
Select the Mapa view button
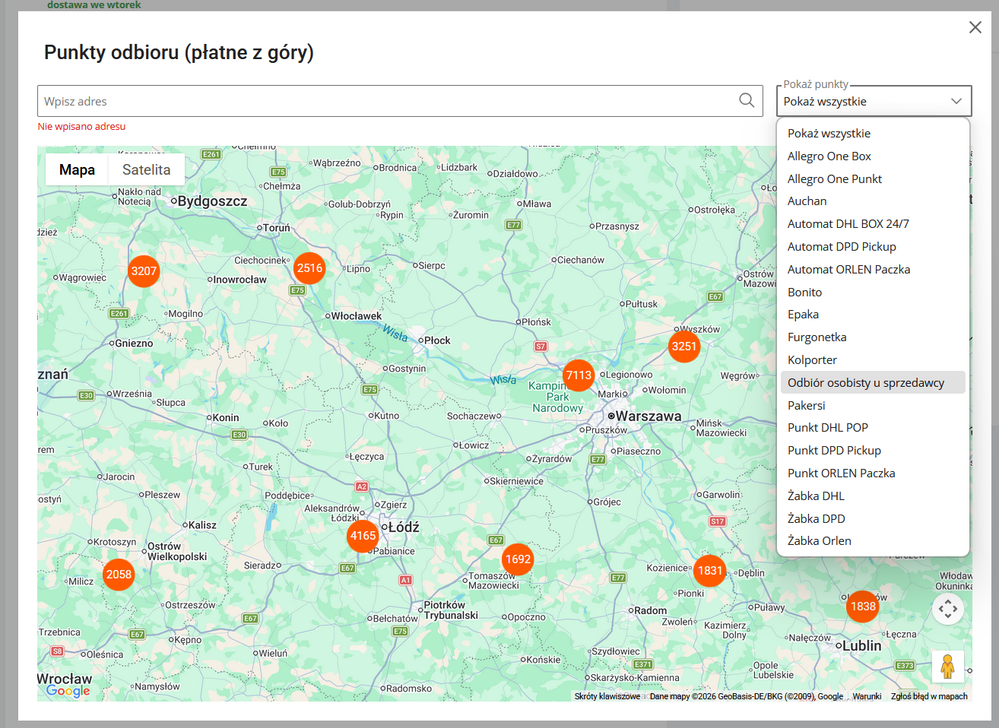pos(77,170)
